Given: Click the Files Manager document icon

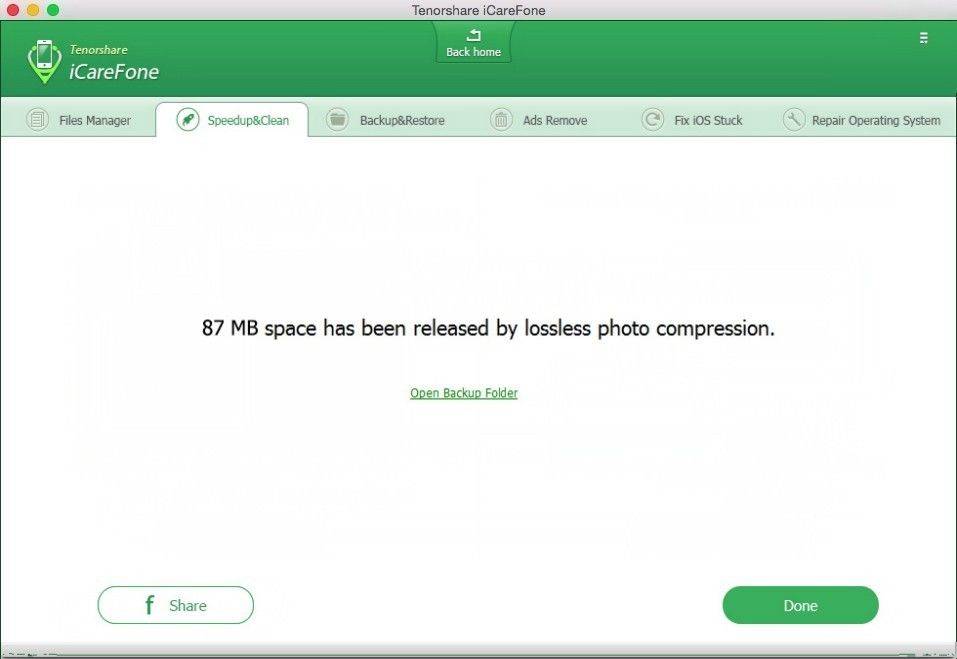Looking at the screenshot, I should tap(37, 120).
